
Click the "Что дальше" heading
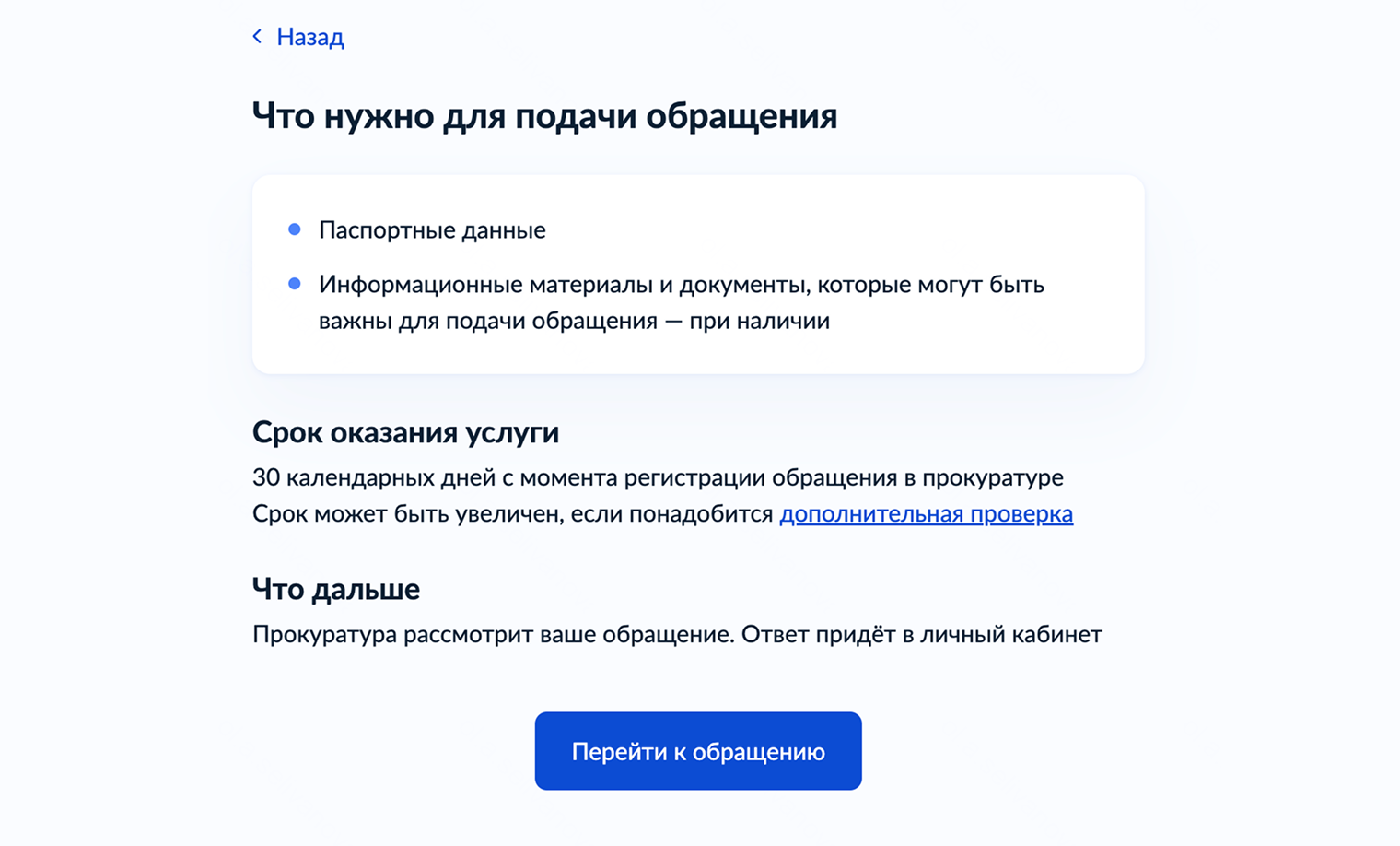click(336, 589)
